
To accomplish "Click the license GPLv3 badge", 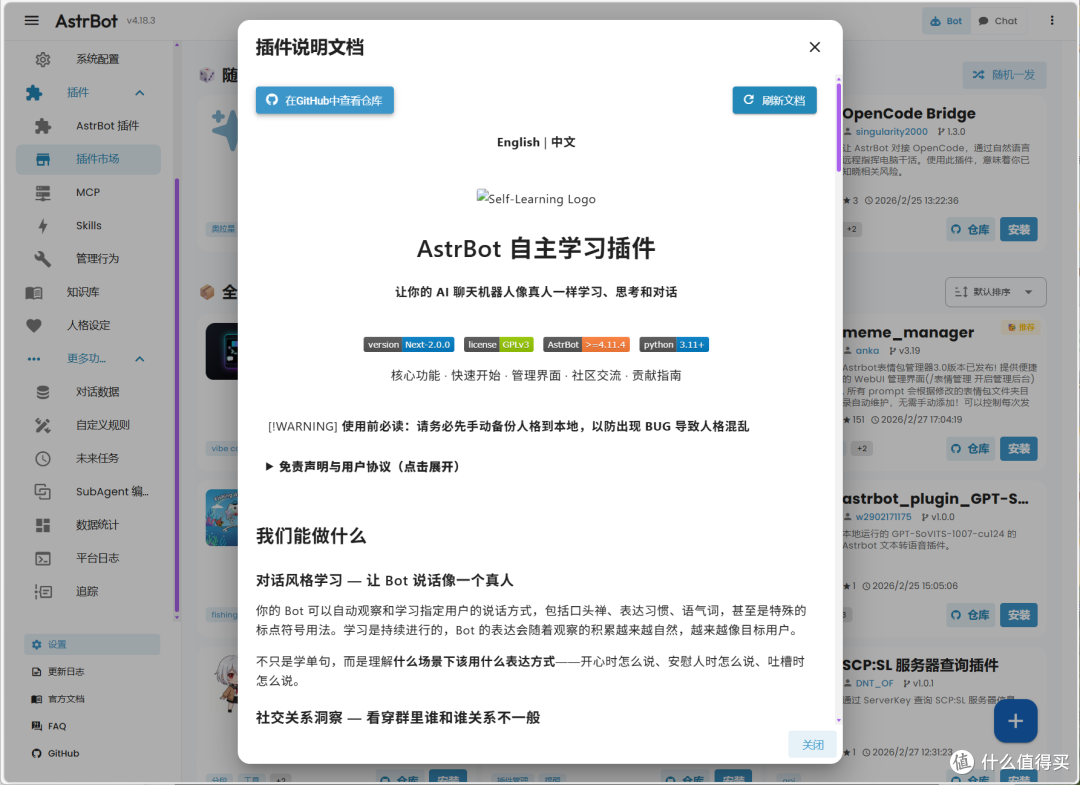I will point(499,344).
